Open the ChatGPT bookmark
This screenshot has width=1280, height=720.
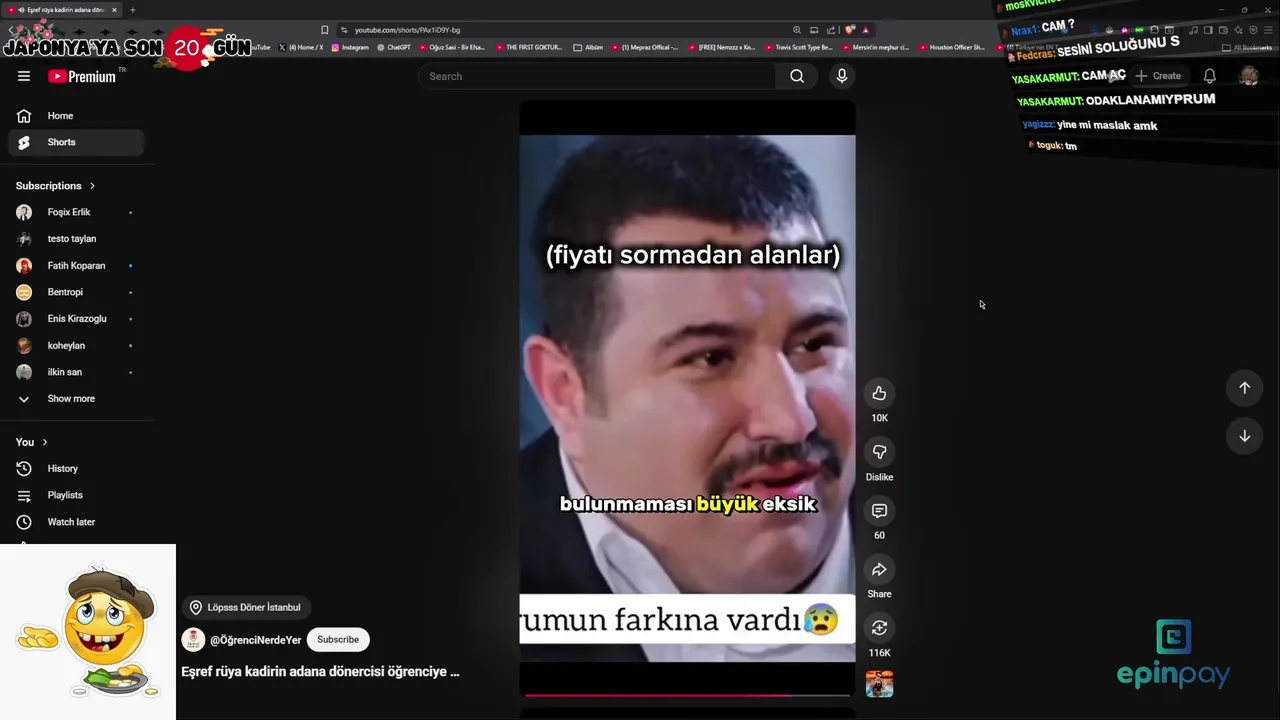point(394,47)
